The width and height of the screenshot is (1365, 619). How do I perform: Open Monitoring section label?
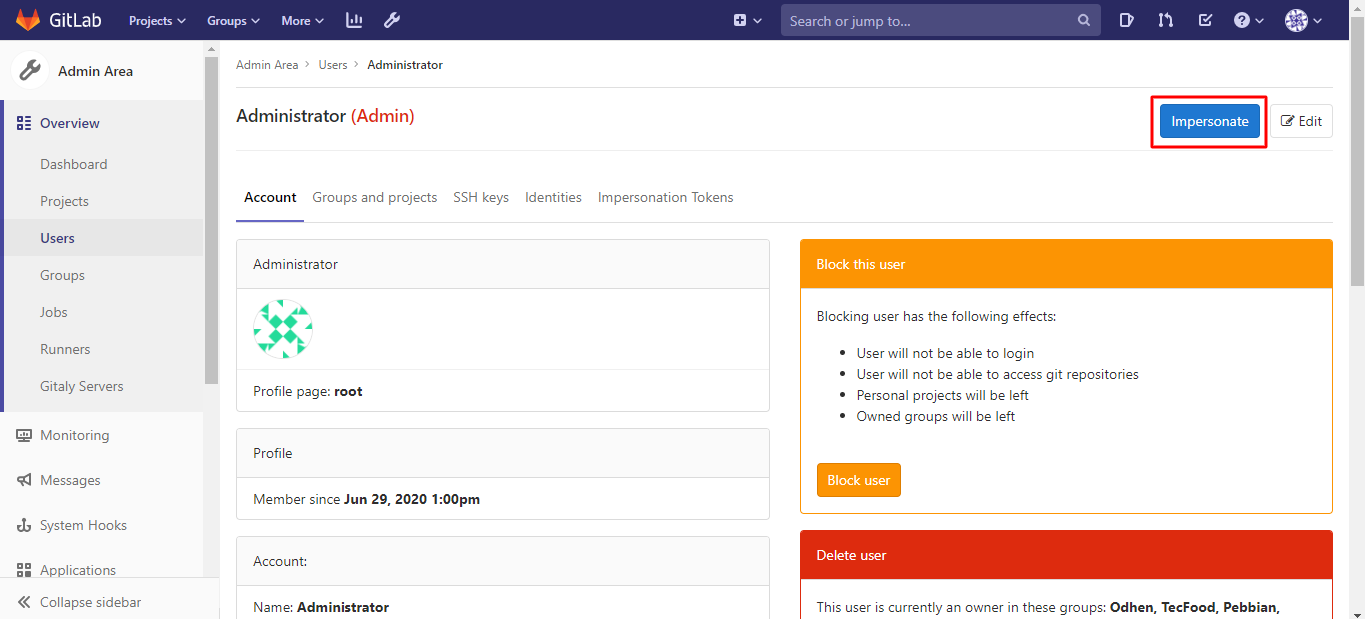pyautogui.click(x=75, y=435)
